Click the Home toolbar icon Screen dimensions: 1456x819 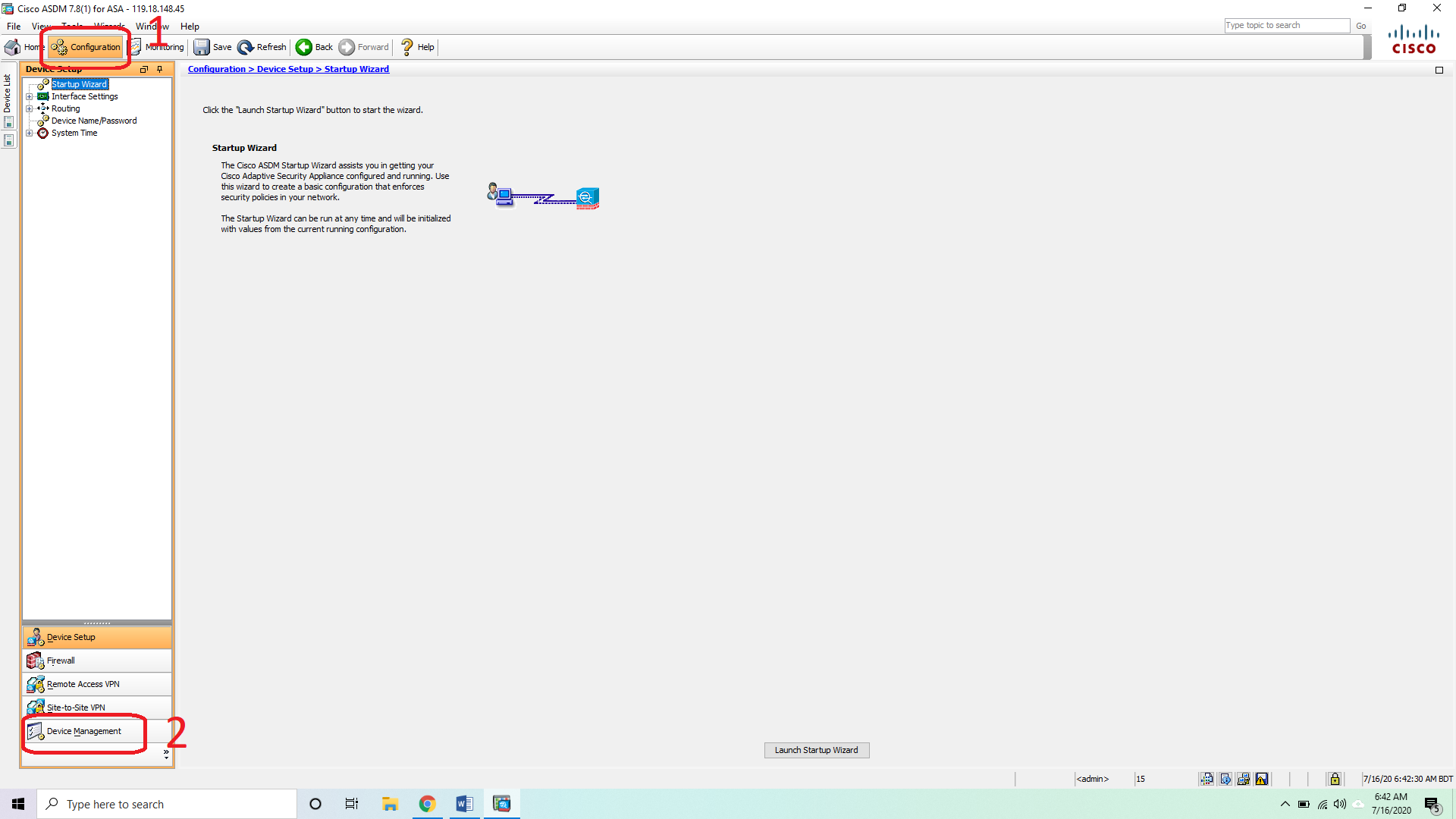[13, 47]
